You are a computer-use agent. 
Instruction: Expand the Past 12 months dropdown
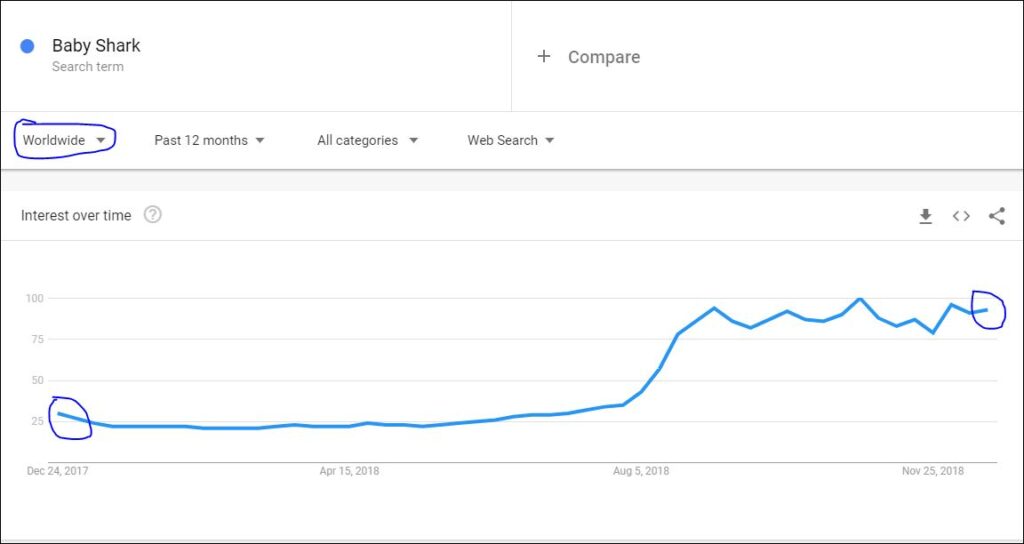[x=209, y=140]
